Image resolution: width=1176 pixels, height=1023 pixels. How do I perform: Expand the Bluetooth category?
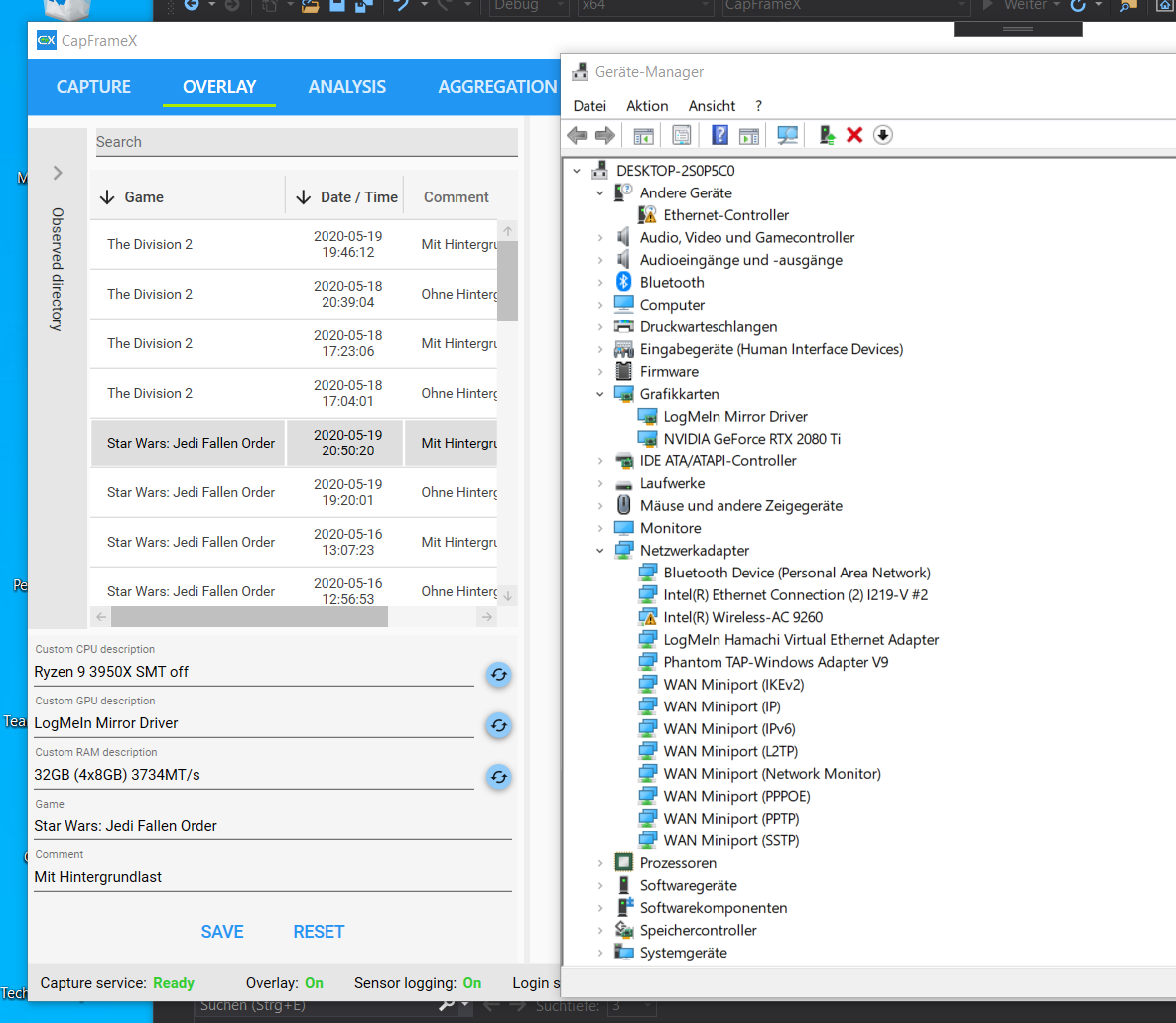tap(600, 283)
